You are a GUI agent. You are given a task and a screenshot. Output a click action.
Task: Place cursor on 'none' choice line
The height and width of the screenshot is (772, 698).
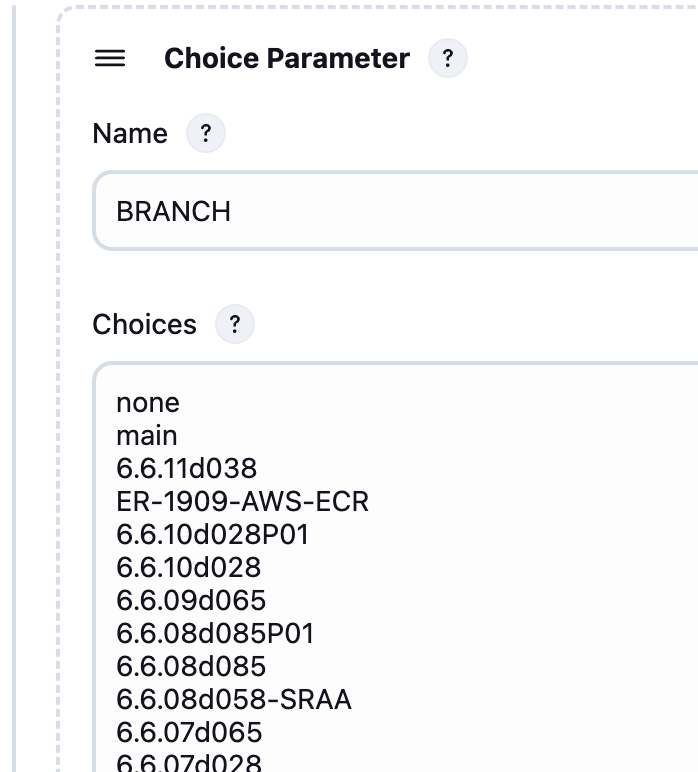(x=148, y=403)
